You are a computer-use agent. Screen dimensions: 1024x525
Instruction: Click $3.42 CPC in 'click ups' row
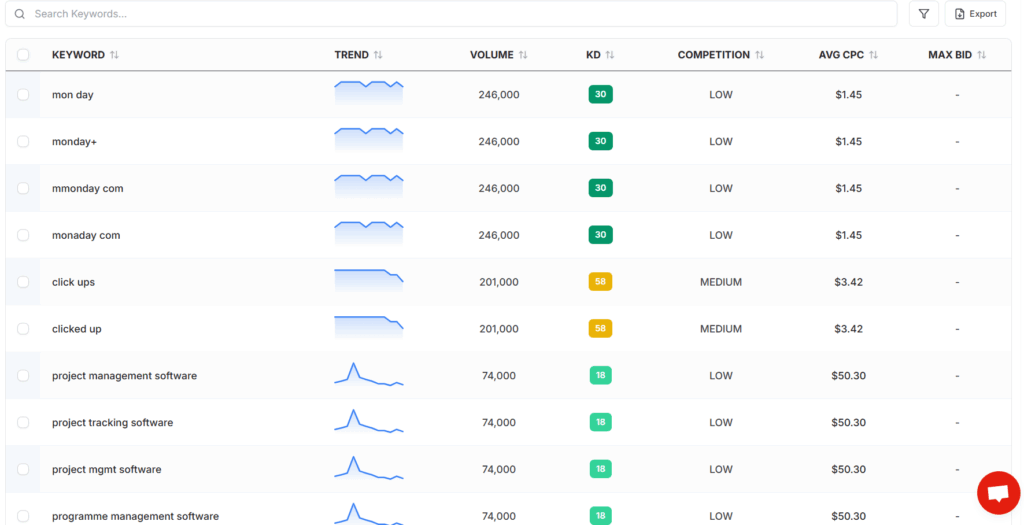pyautogui.click(x=848, y=282)
